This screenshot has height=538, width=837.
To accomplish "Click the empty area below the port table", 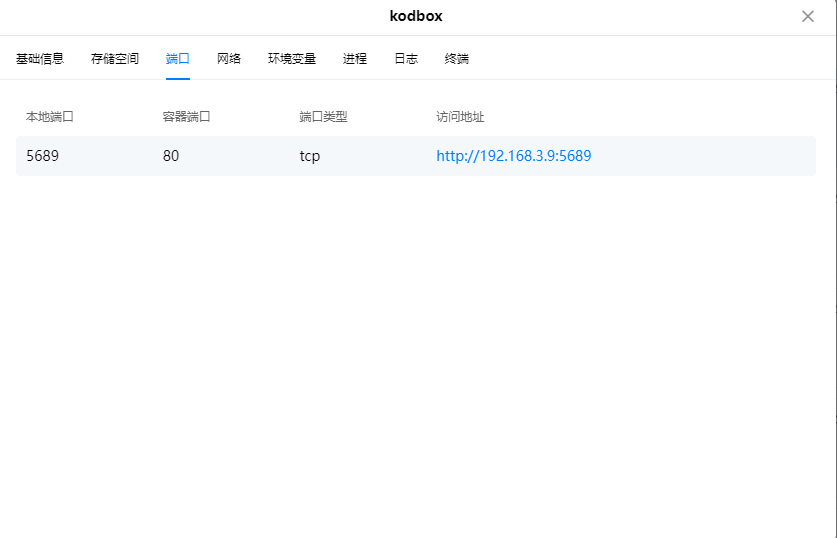I will [416, 350].
